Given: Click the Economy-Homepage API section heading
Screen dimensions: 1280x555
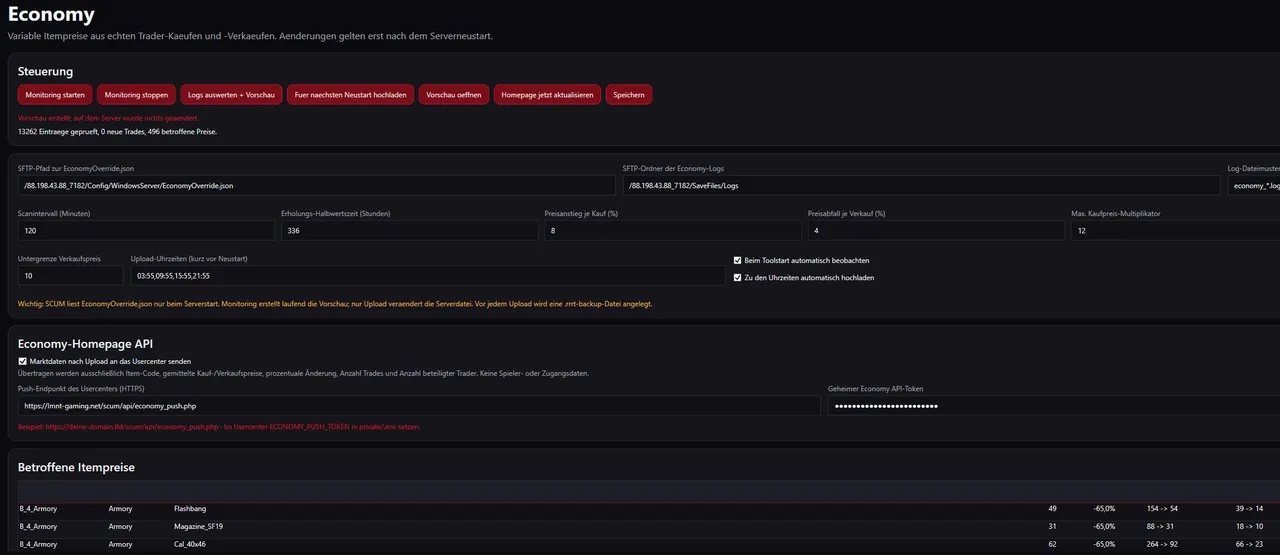Looking at the screenshot, I should pyautogui.click(x=85, y=343).
